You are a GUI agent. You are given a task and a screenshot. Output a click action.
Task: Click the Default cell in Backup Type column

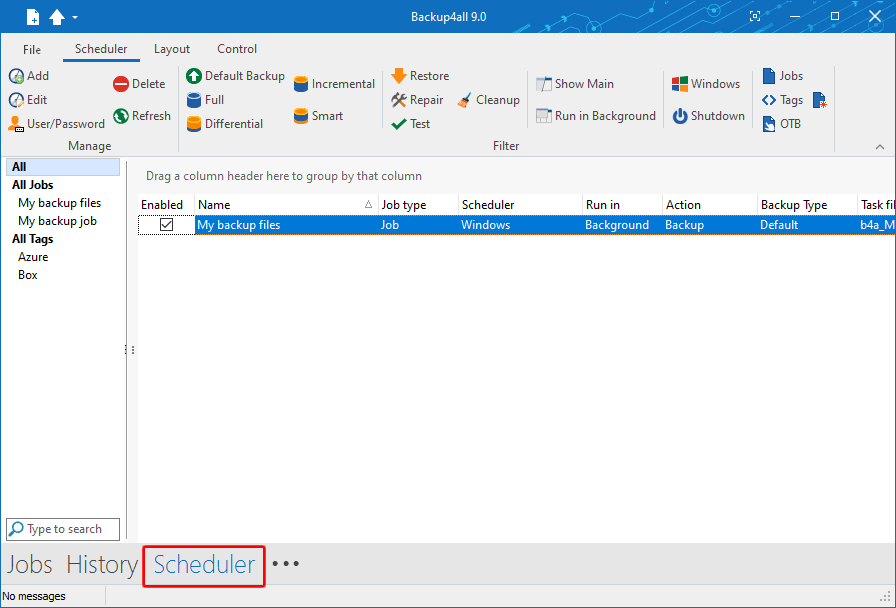[807, 225]
